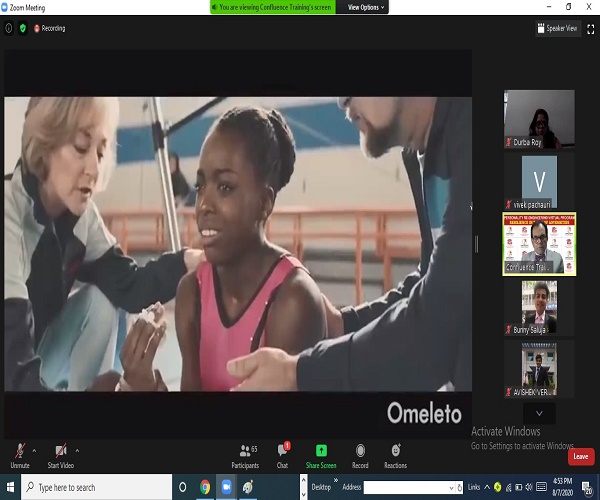This screenshot has width=600, height=500.
Task: Open Cortana circle icon on taskbar
Action: tap(183, 487)
